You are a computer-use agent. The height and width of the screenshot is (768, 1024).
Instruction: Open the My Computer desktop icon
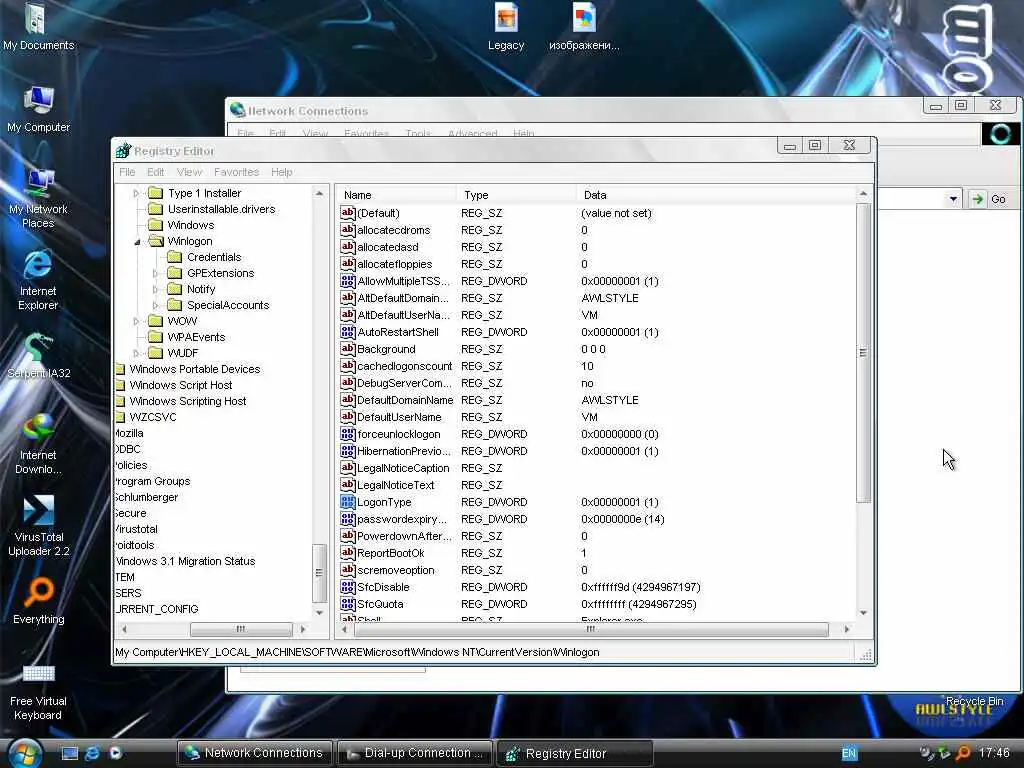point(38,108)
